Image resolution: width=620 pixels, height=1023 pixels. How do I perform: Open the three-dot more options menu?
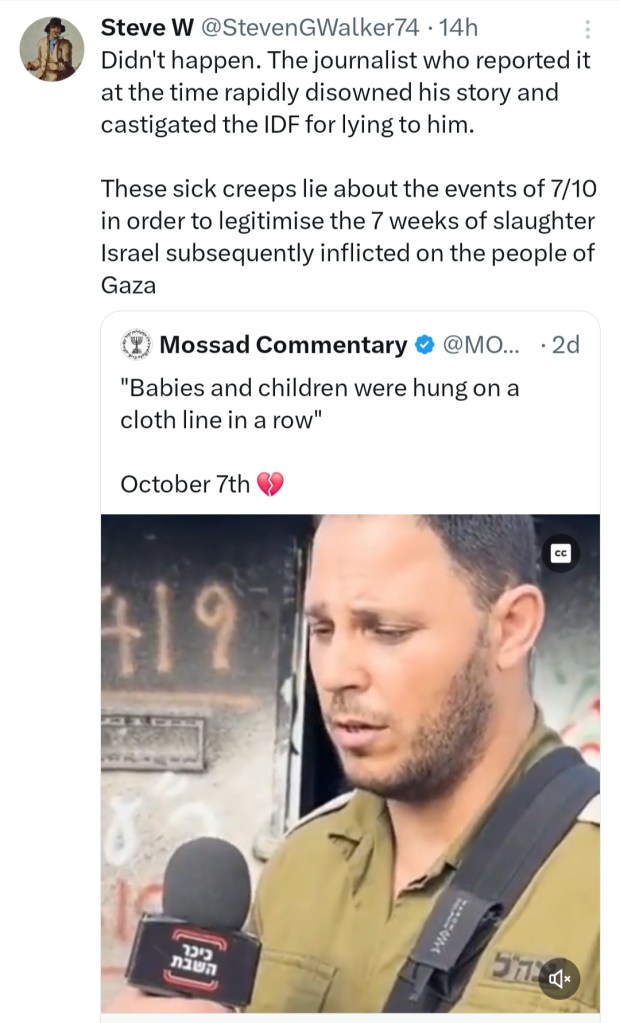click(x=587, y=30)
